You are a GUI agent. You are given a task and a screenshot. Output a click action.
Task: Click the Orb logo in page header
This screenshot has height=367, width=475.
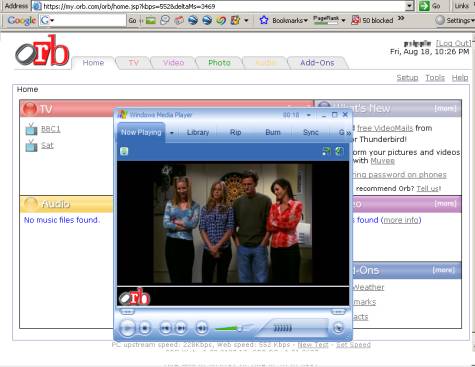pyautogui.click(x=43, y=51)
